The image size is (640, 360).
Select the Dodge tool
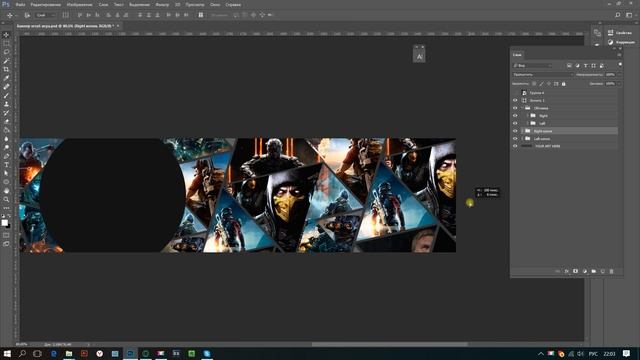pos(6,147)
